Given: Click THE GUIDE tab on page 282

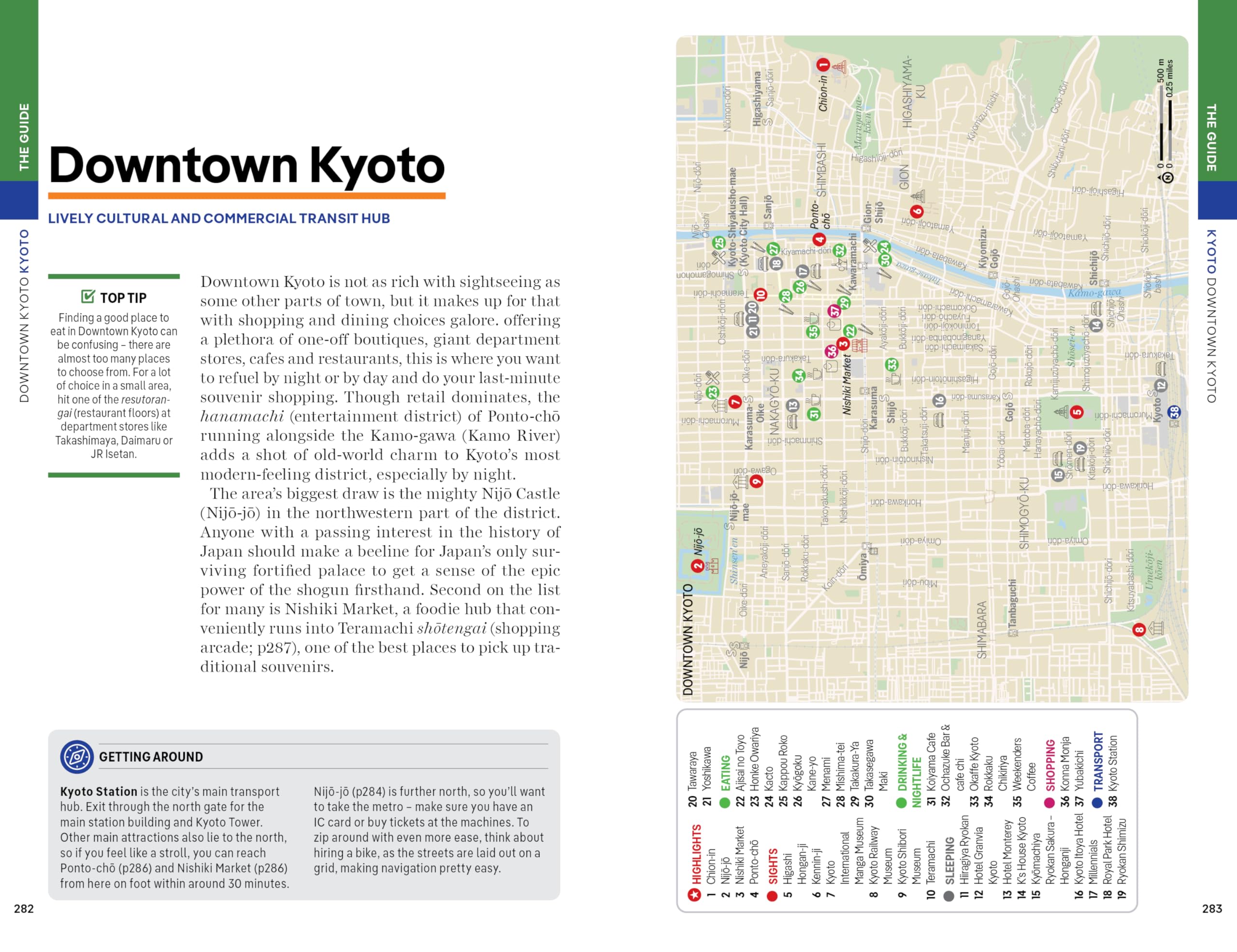Looking at the screenshot, I should [x=24, y=137].
